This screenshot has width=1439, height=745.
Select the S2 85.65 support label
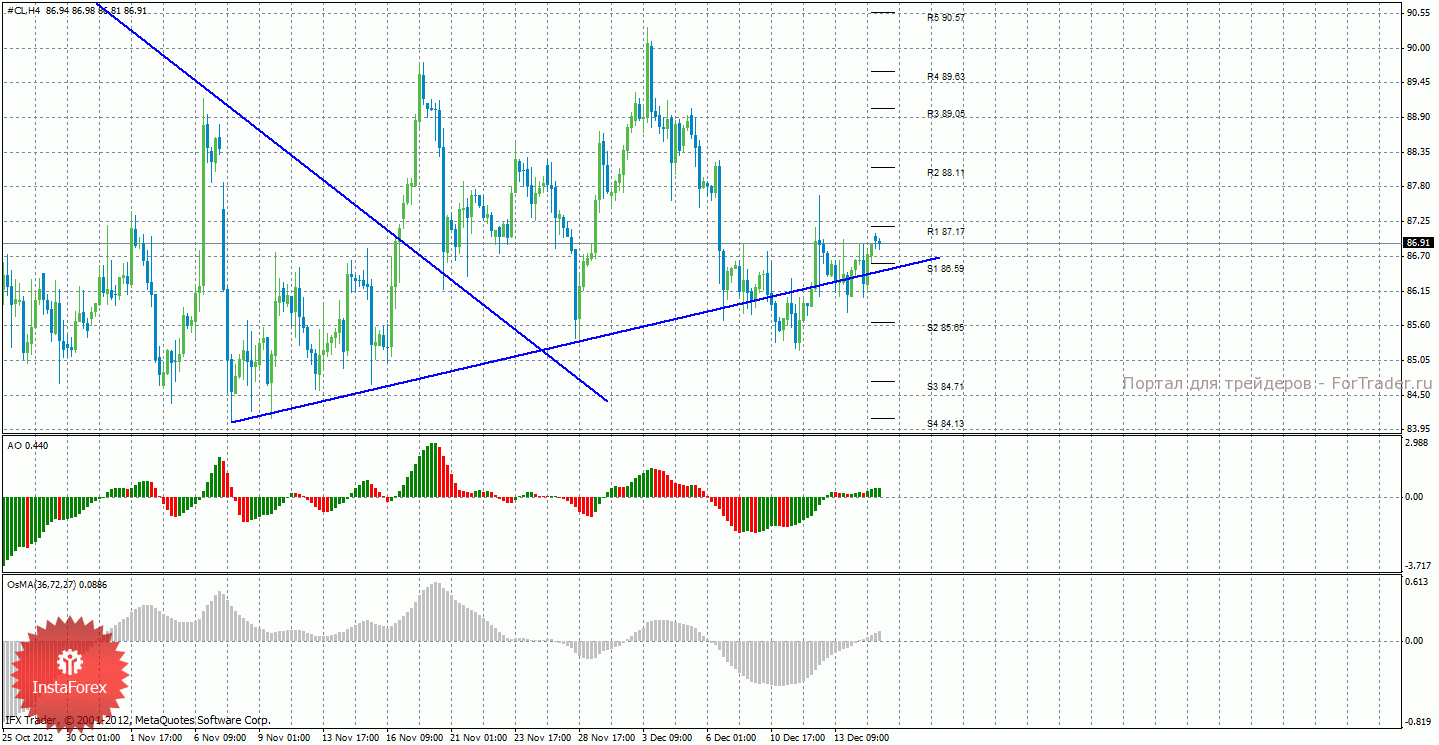[x=945, y=328]
